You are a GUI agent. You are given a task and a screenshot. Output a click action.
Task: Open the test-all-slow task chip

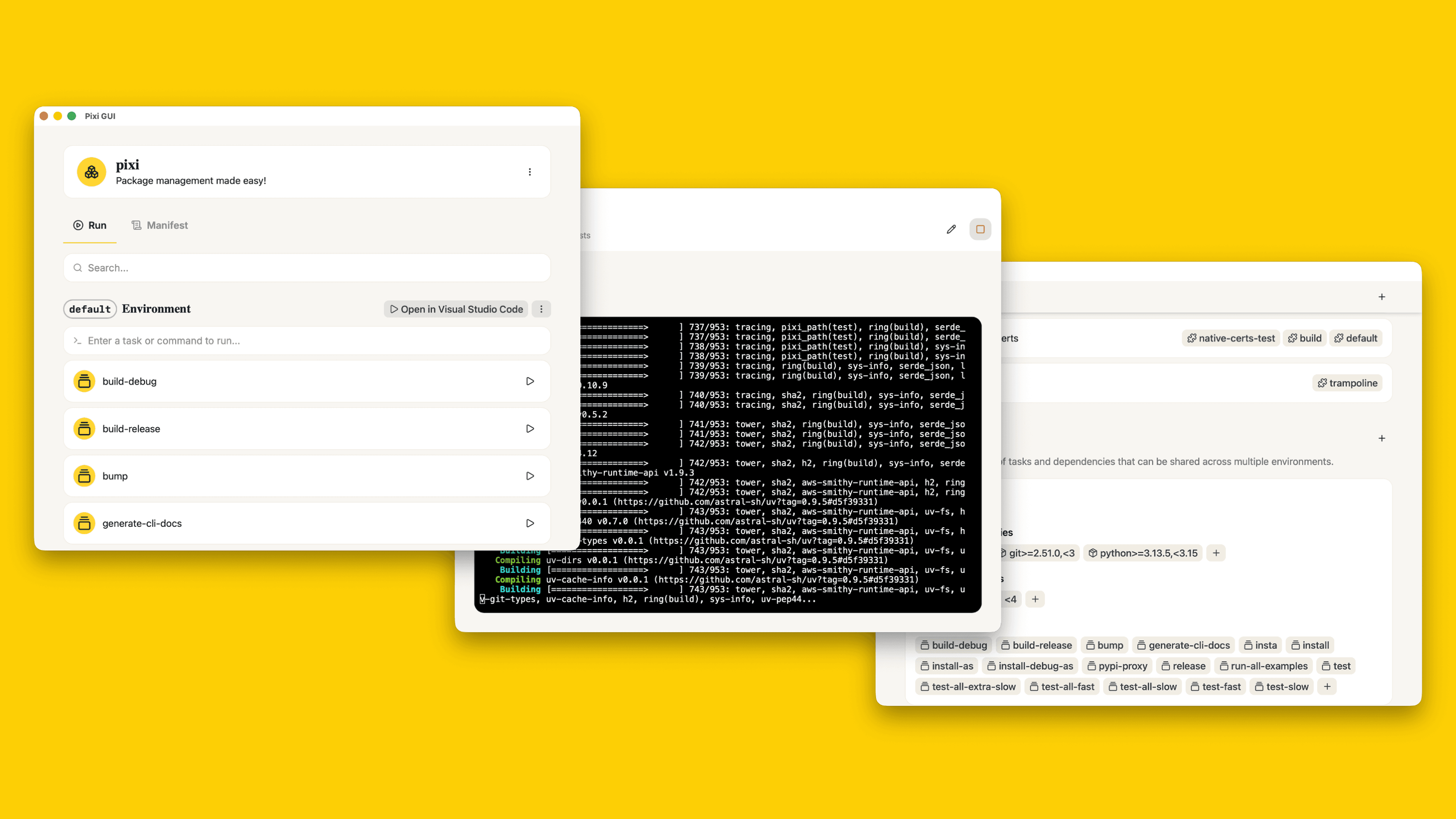[1142, 687]
